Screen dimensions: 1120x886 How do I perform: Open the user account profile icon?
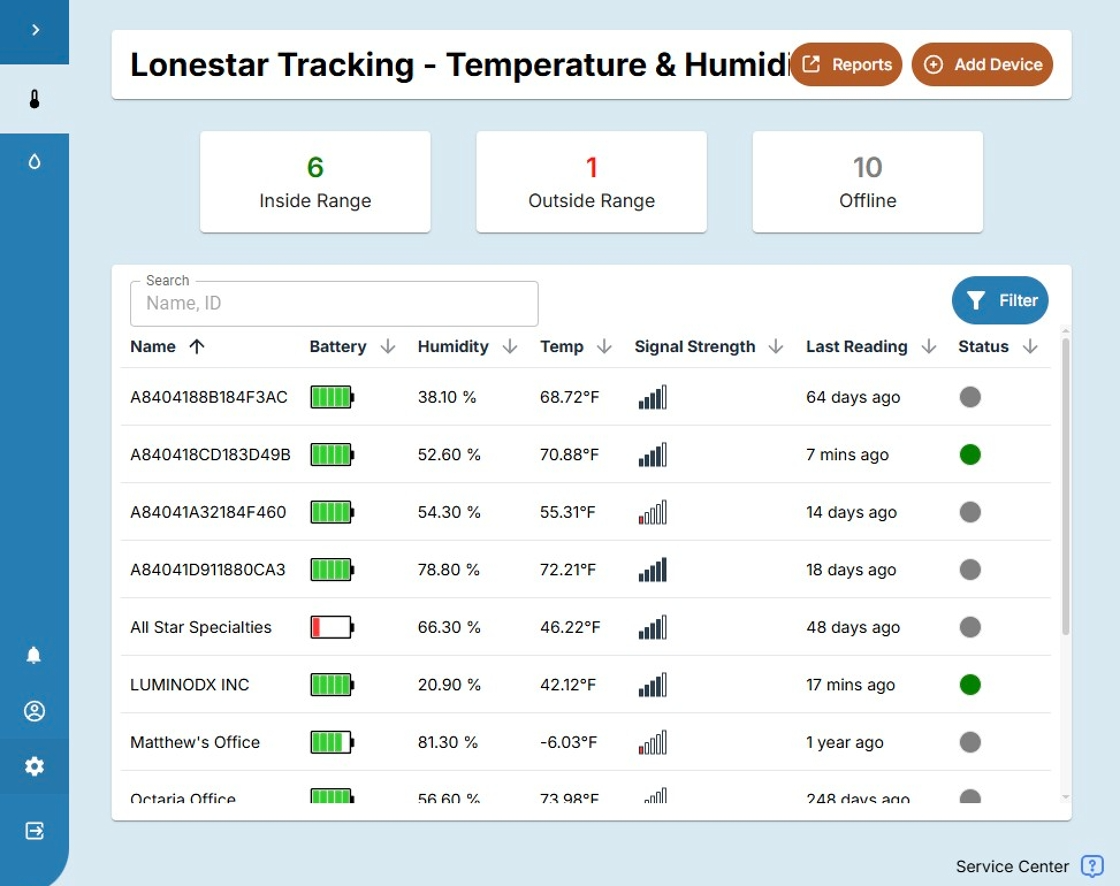point(34,711)
